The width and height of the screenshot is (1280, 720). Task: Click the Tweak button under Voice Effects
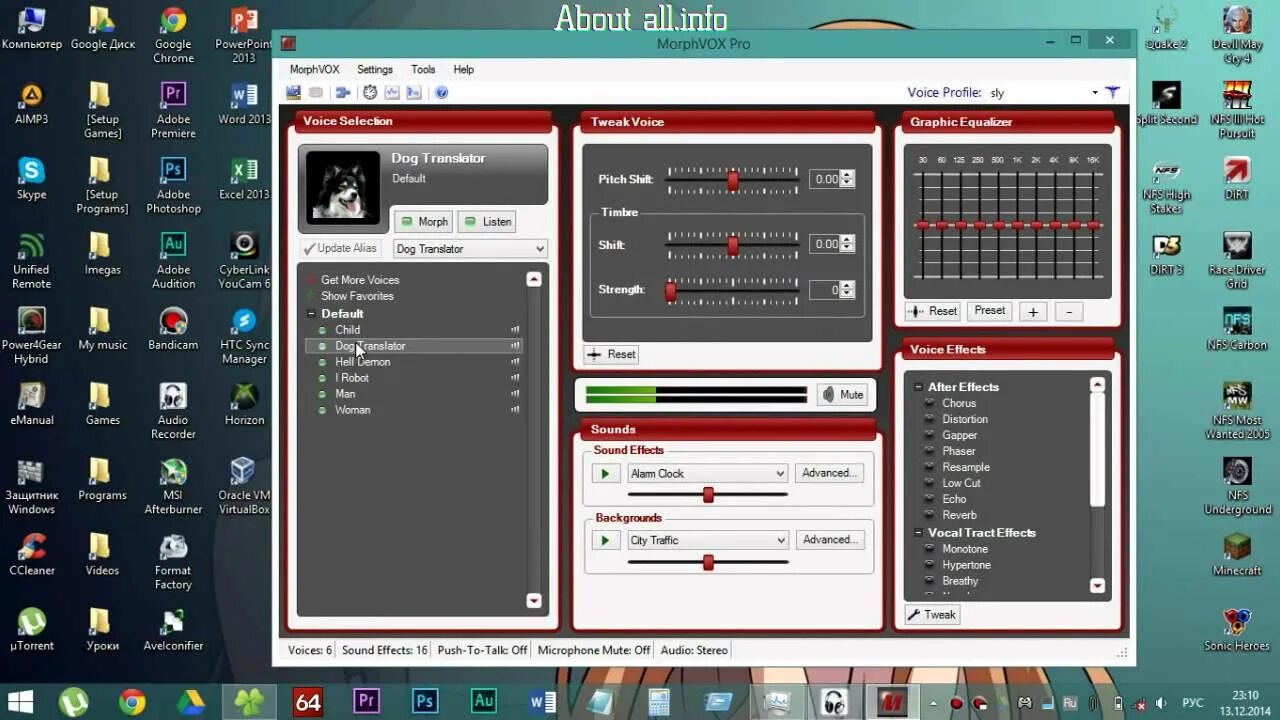pyautogui.click(x=932, y=615)
